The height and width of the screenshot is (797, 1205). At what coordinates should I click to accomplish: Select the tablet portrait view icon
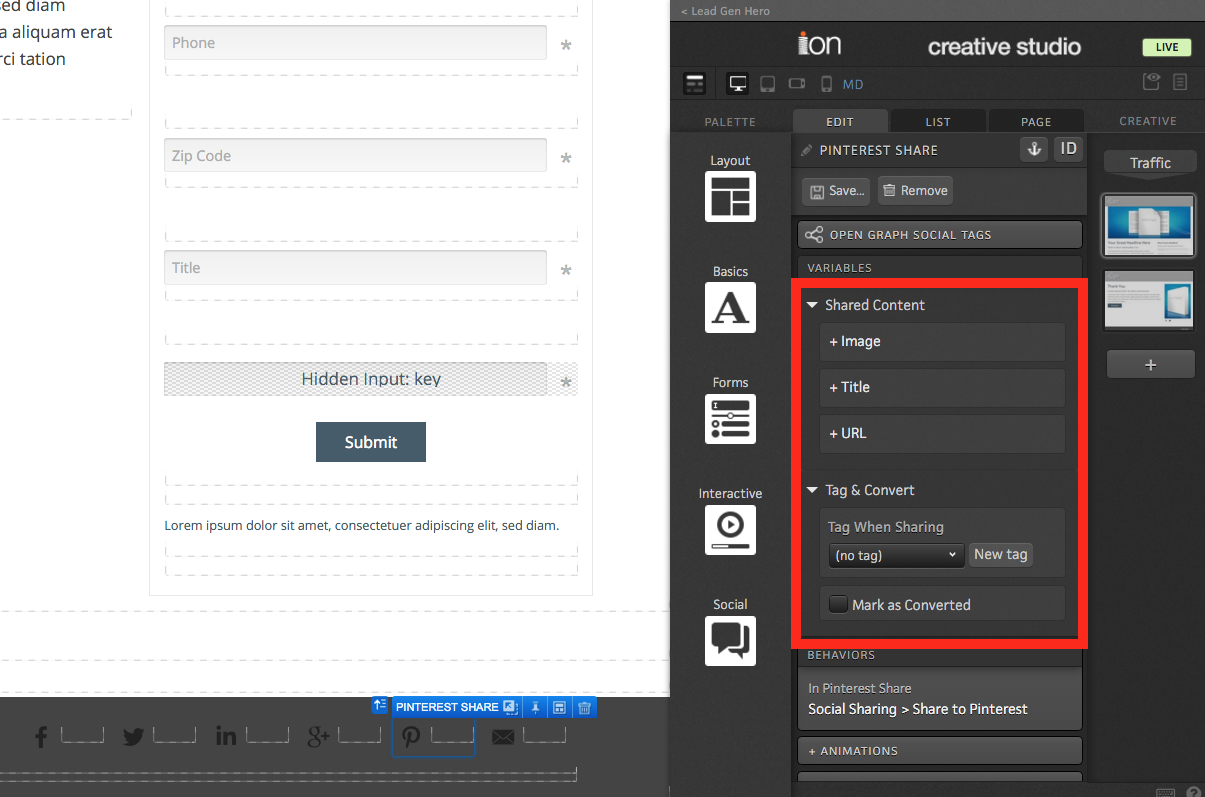click(768, 84)
